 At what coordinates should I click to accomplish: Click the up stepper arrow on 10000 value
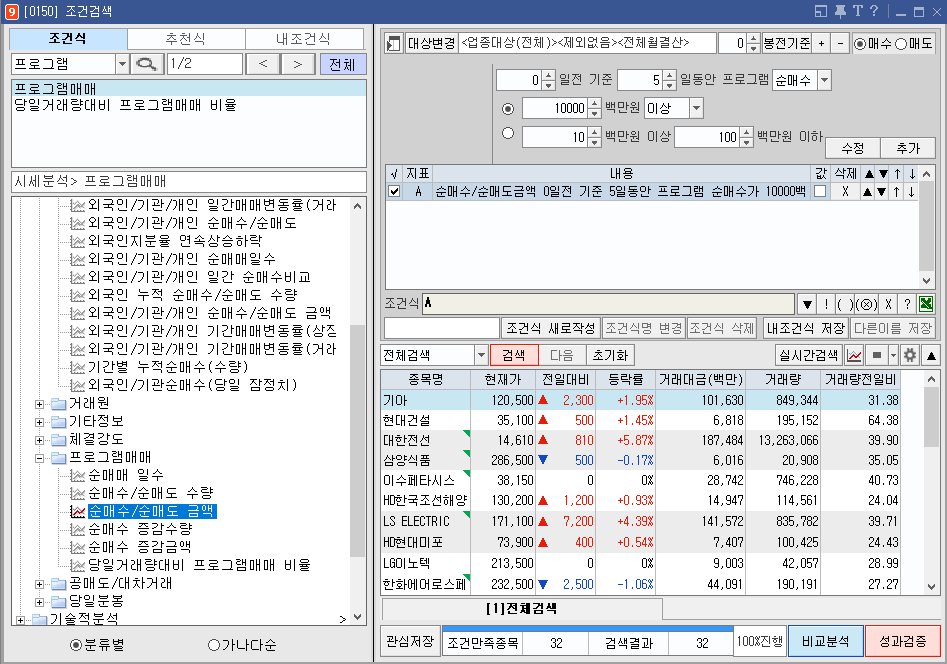click(x=593, y=103)
